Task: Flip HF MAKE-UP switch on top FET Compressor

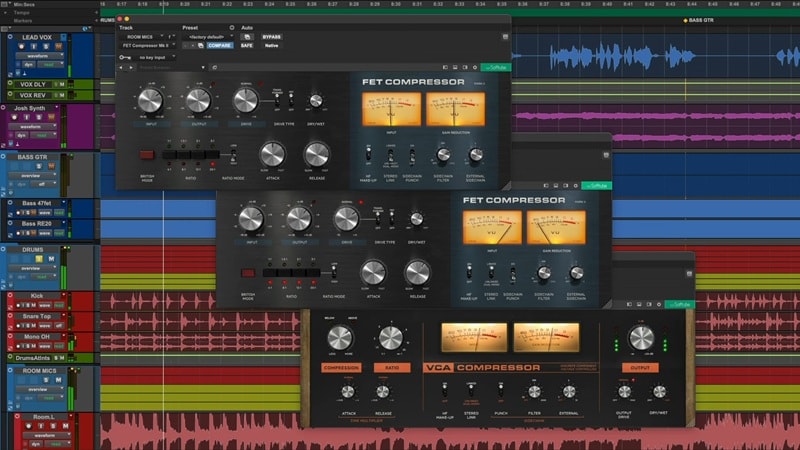Action: 368,153
